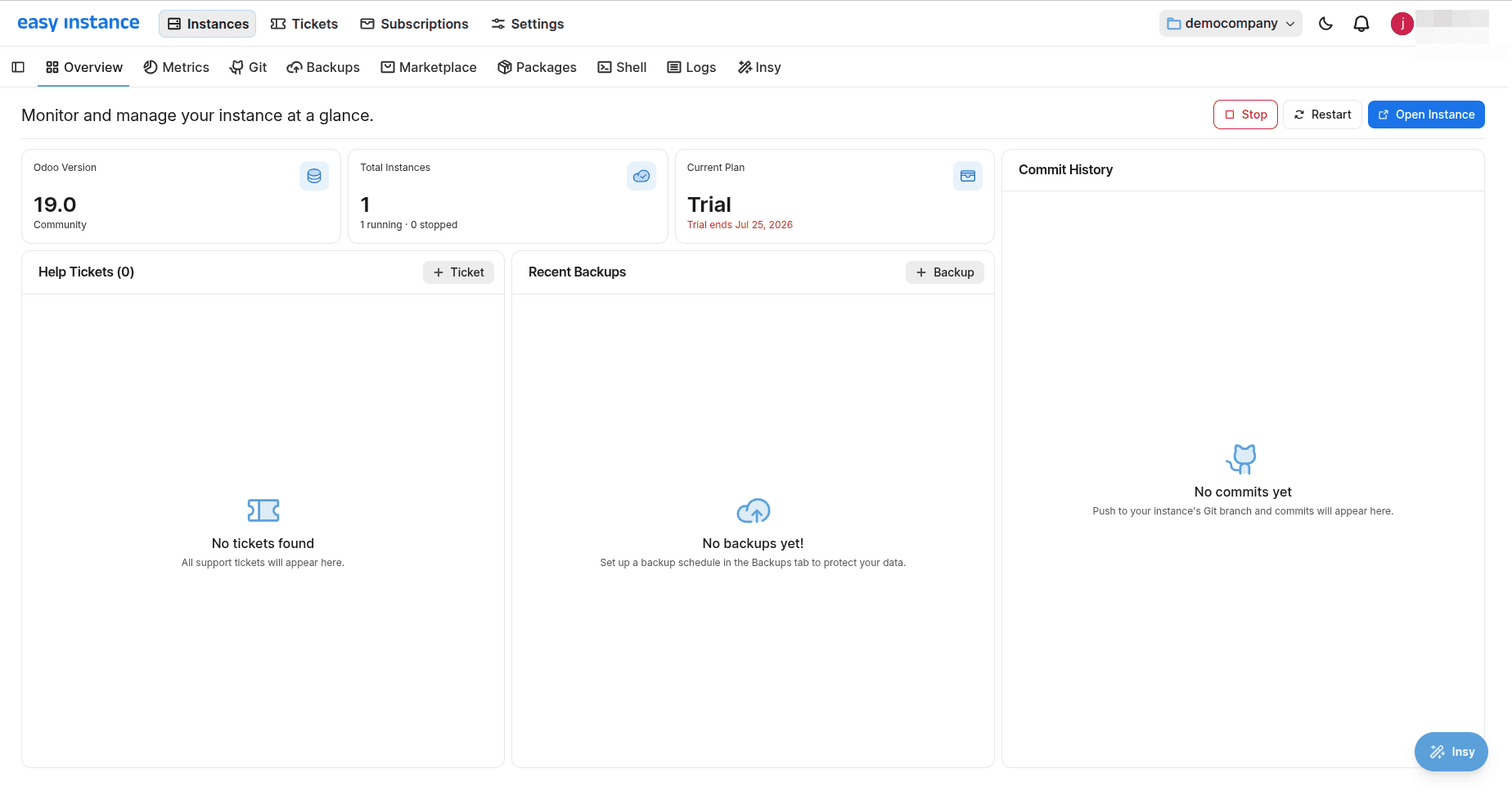Click the 'No commits yet' text
Screen dimensions: 1512x791
1243,492
